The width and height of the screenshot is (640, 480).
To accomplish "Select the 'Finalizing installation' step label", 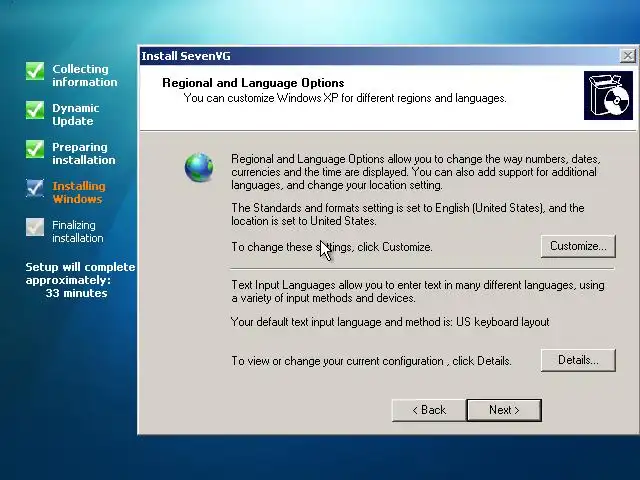I will click(x=78, y=231).
